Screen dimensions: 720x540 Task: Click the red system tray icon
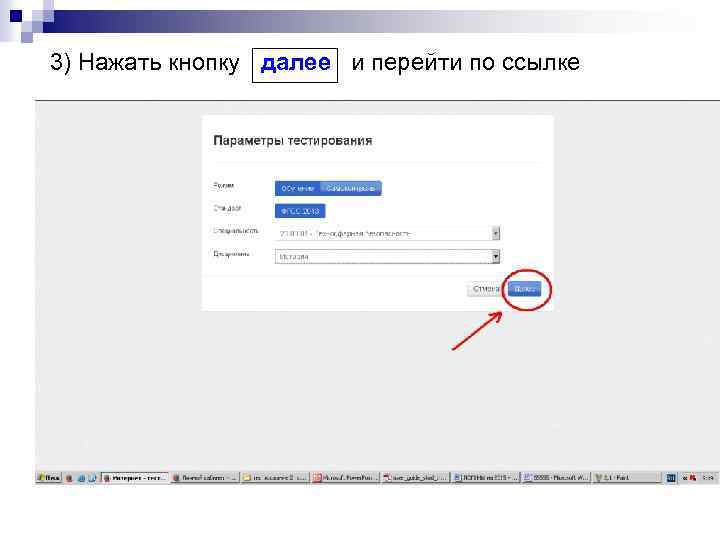pos(693,478)
